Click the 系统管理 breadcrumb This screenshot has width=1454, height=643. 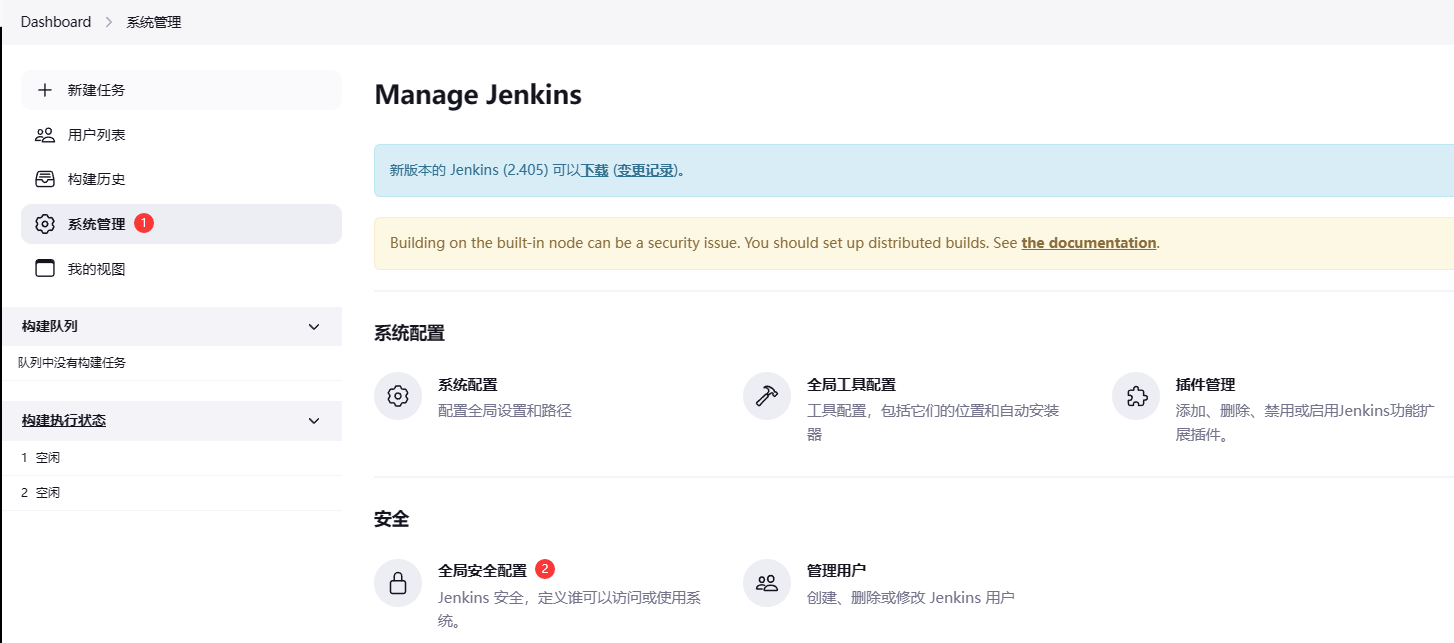pyautogui.click(x=154, y=22)
